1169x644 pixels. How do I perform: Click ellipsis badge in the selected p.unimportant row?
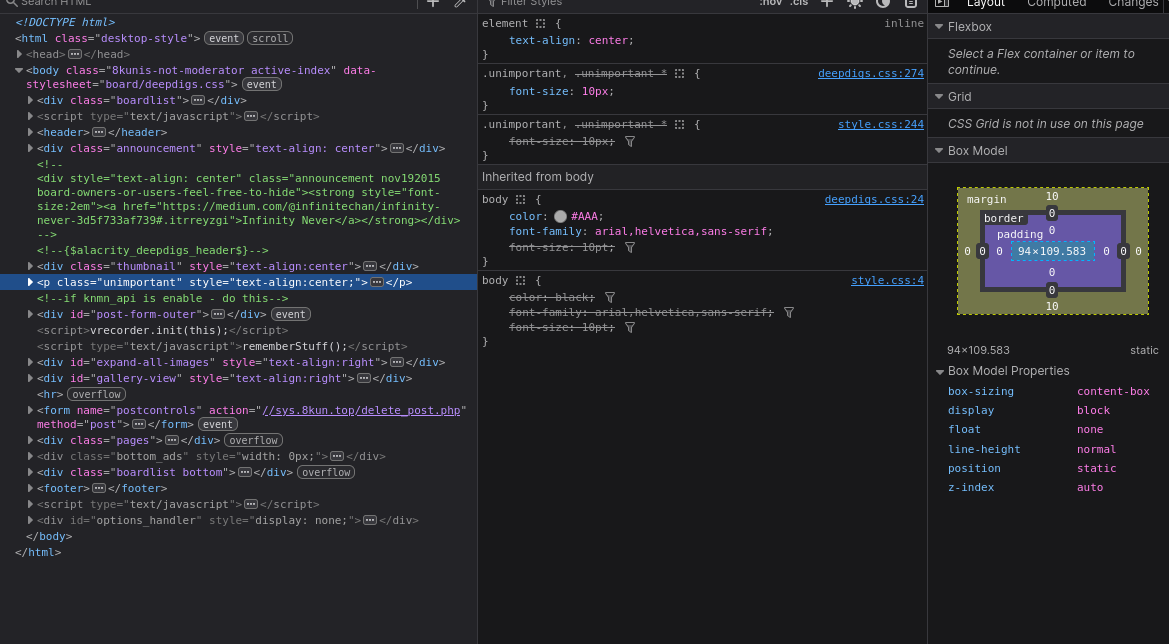376,282
